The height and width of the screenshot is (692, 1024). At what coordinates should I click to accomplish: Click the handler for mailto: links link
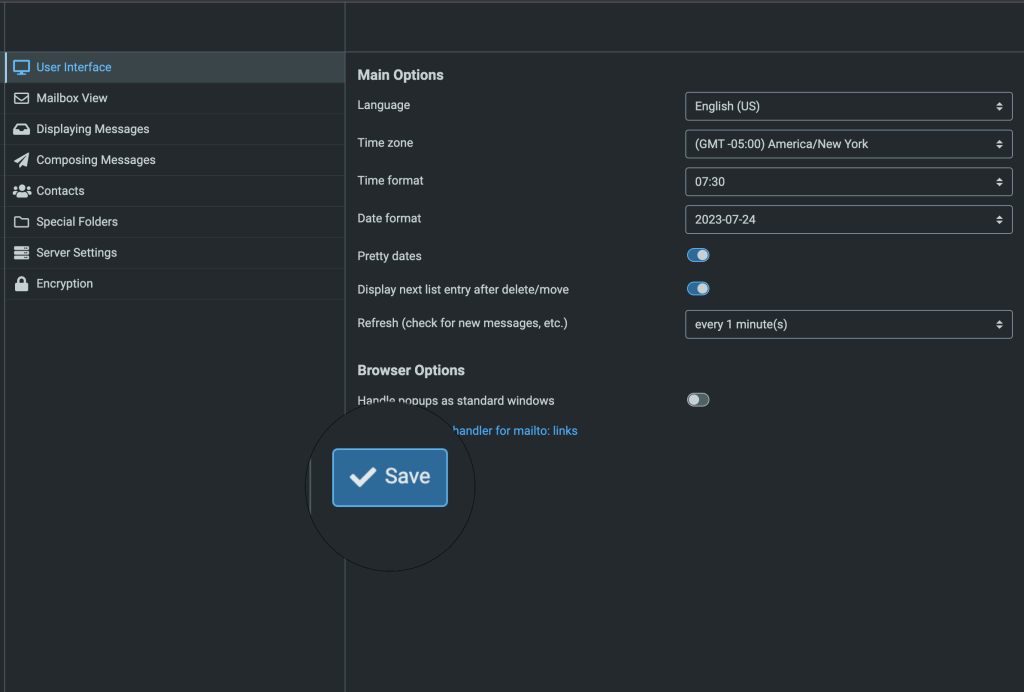point(515,431)
